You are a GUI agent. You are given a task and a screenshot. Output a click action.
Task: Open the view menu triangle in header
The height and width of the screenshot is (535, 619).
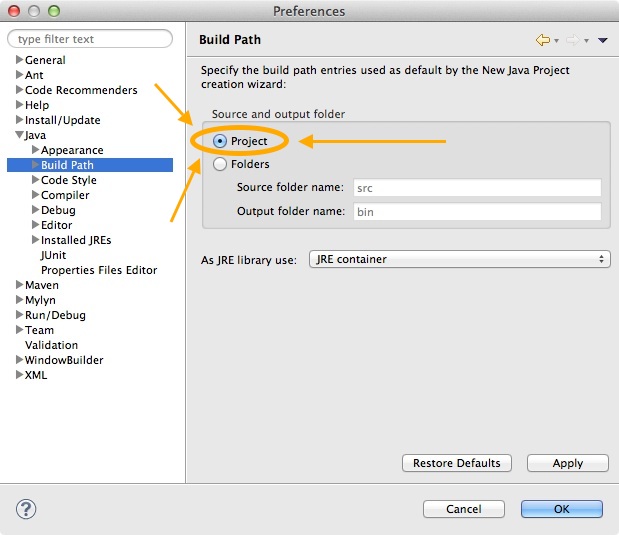pos(602,41)
